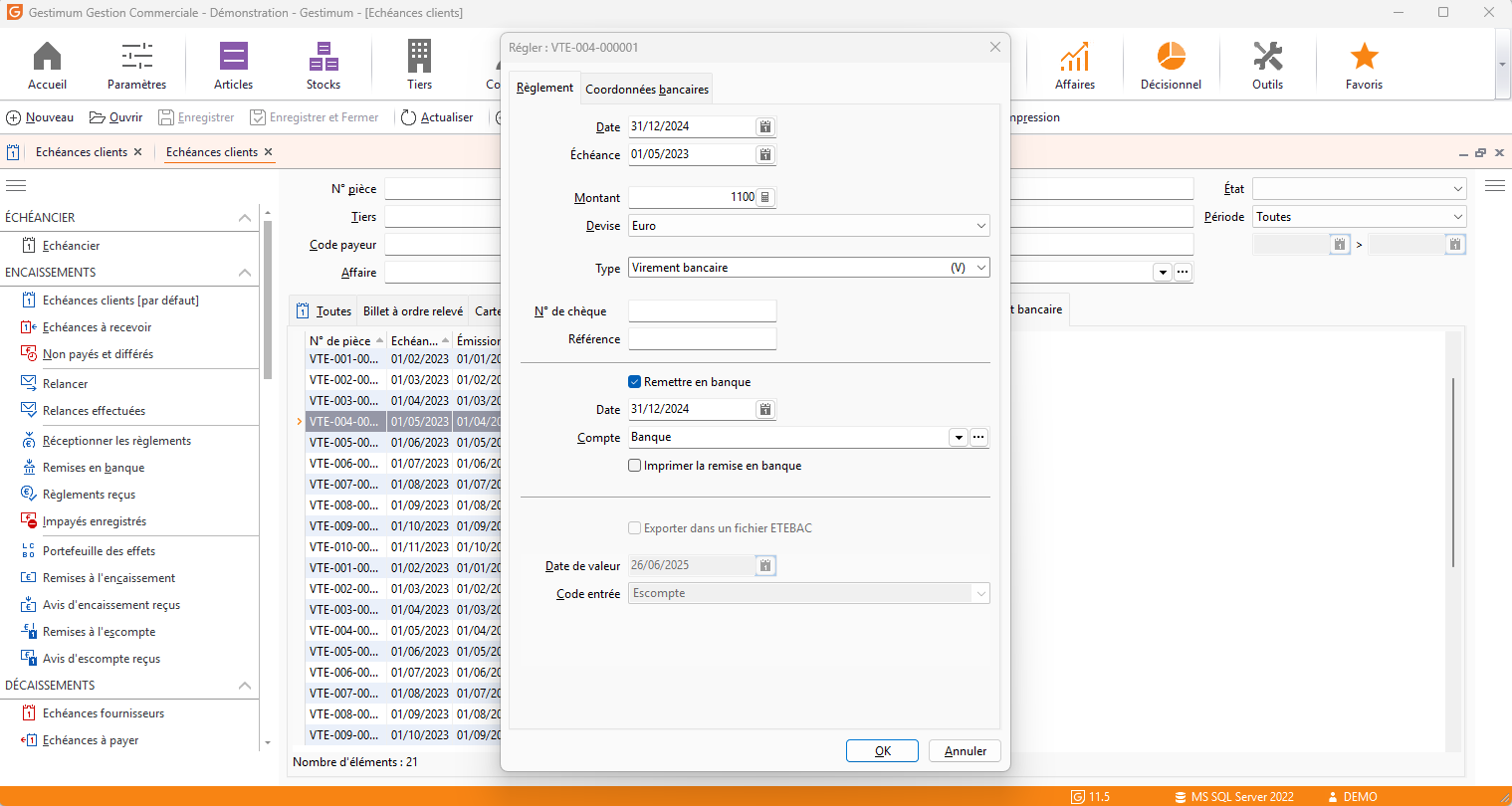This screenshot has width=1512, height=806.
Task: Collapse the ÉCHÉANCIER section
Action: (x=244, y=218)
